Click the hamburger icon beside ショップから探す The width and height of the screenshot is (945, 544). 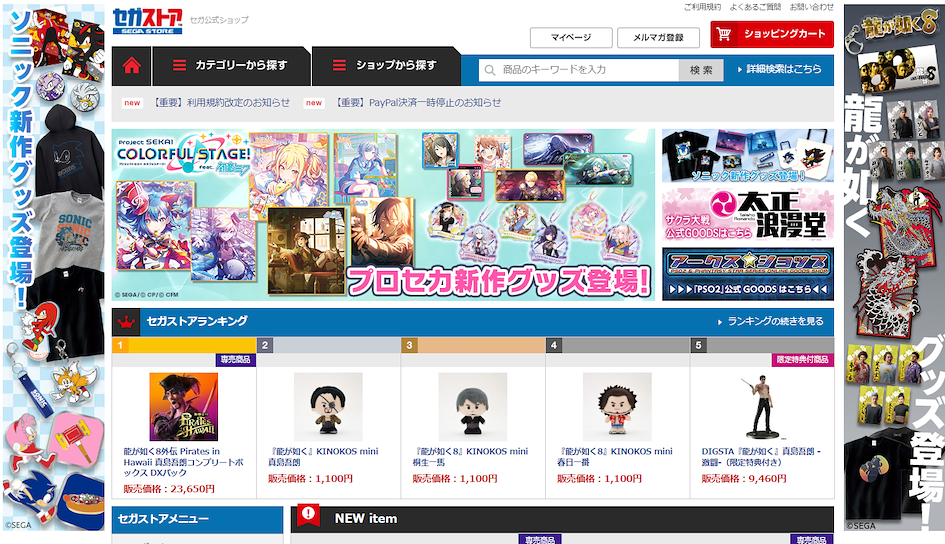[x=339, y=65]
